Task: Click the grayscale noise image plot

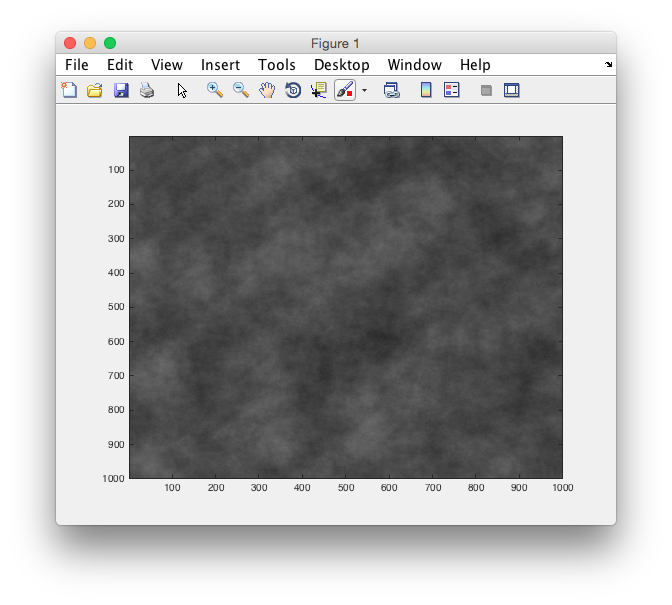Action: (346, 307)
